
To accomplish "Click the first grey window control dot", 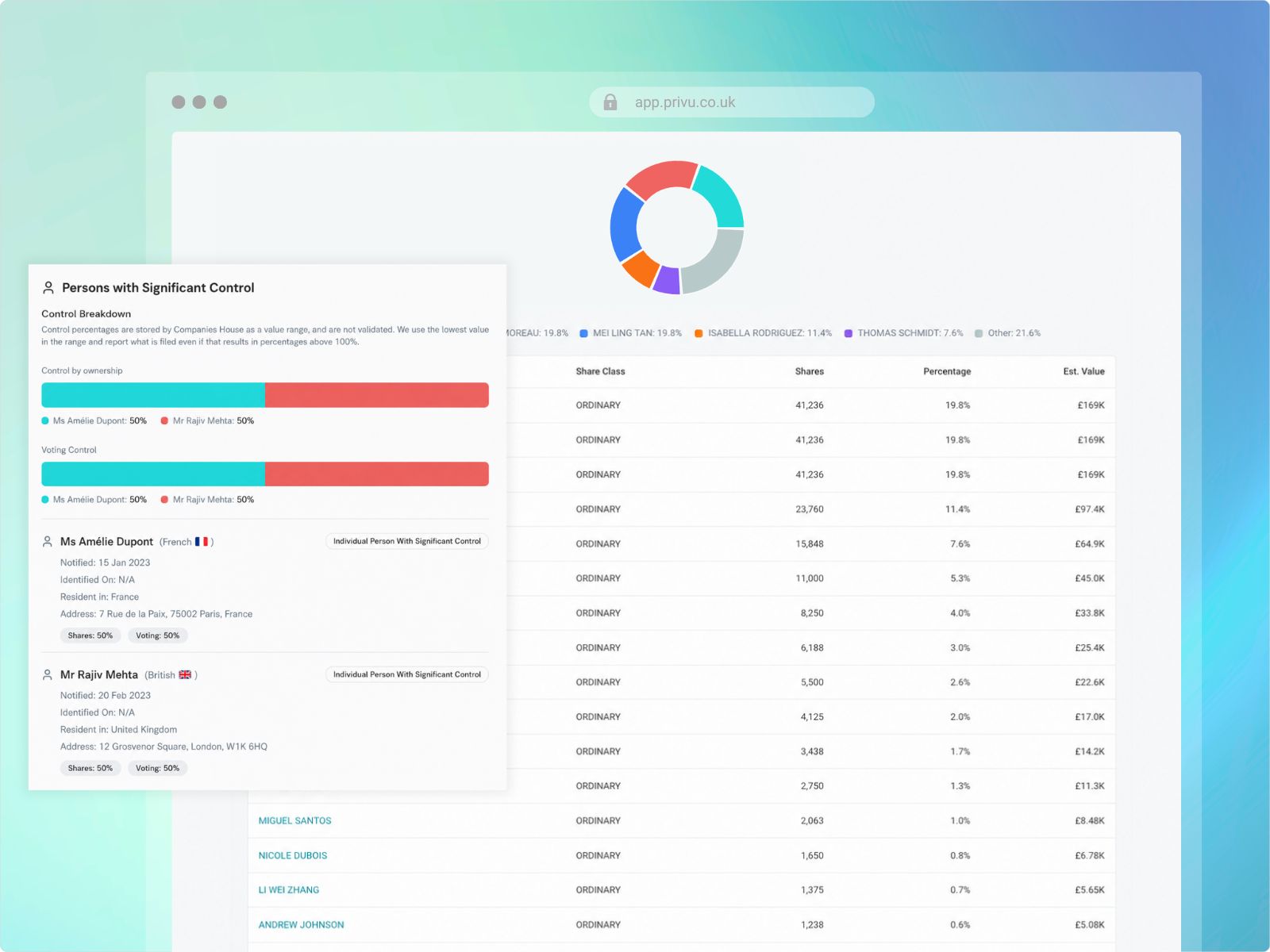I will coord(179,102).
